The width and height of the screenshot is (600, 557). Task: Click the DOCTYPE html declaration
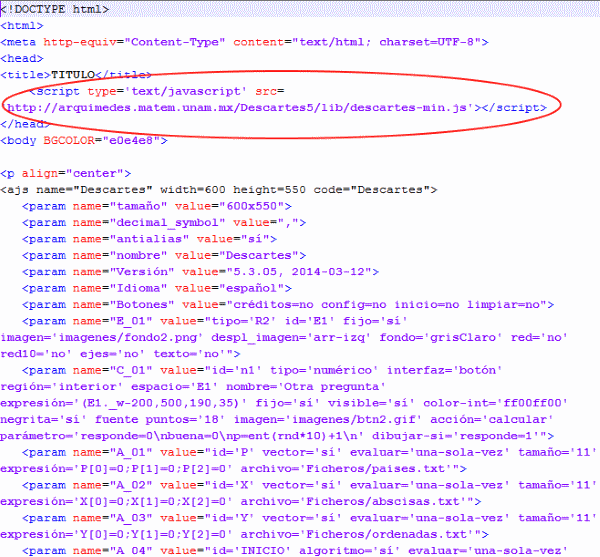(x=56, y=9)
